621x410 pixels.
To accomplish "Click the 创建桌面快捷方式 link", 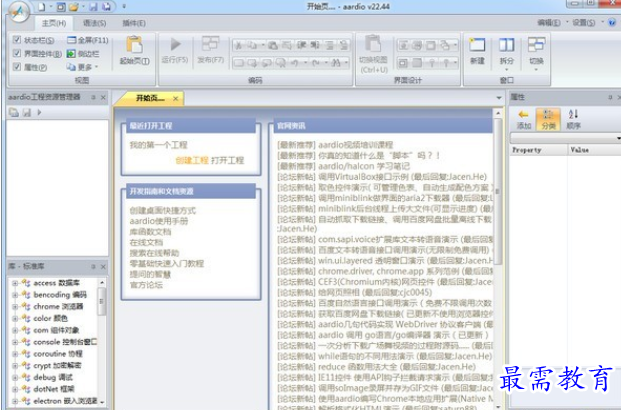I will point(162,210).
